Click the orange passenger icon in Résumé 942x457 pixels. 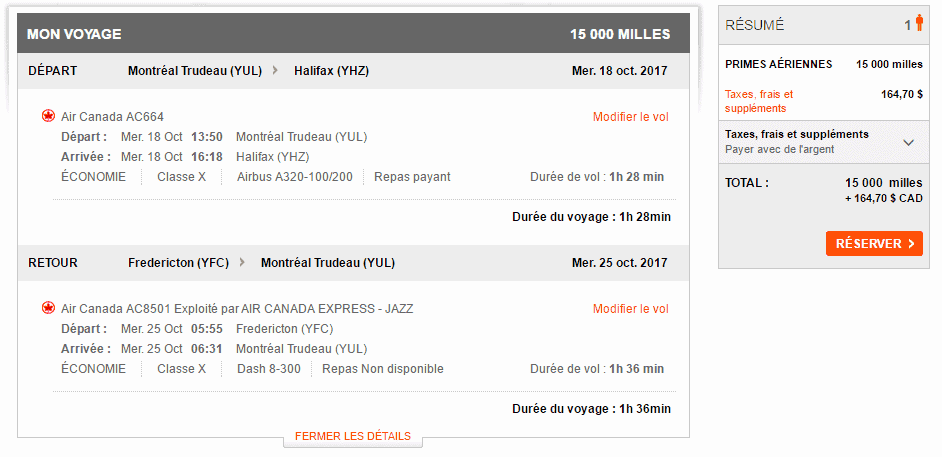[x=918, y=24]
